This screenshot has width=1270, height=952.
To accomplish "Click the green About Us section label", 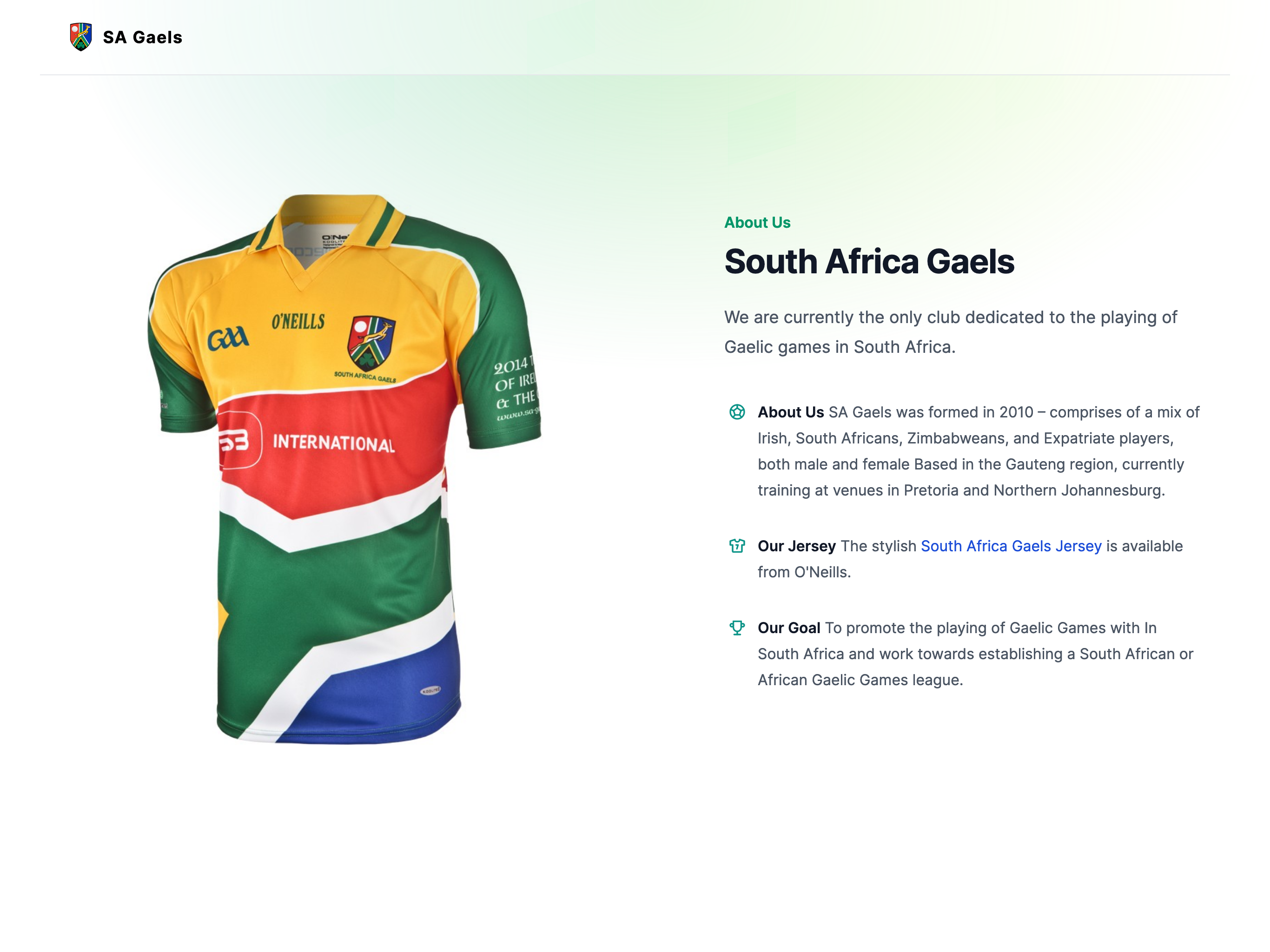I will 757,223.
